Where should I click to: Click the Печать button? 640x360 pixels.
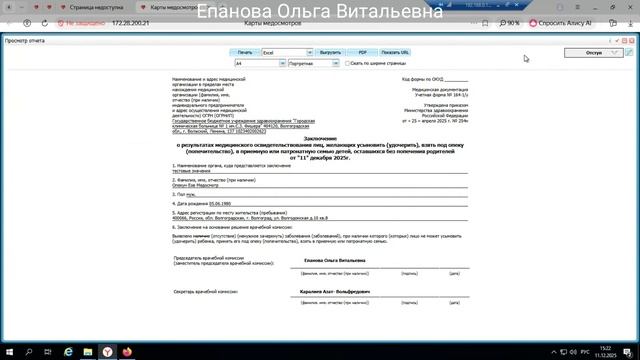[244, 53]
